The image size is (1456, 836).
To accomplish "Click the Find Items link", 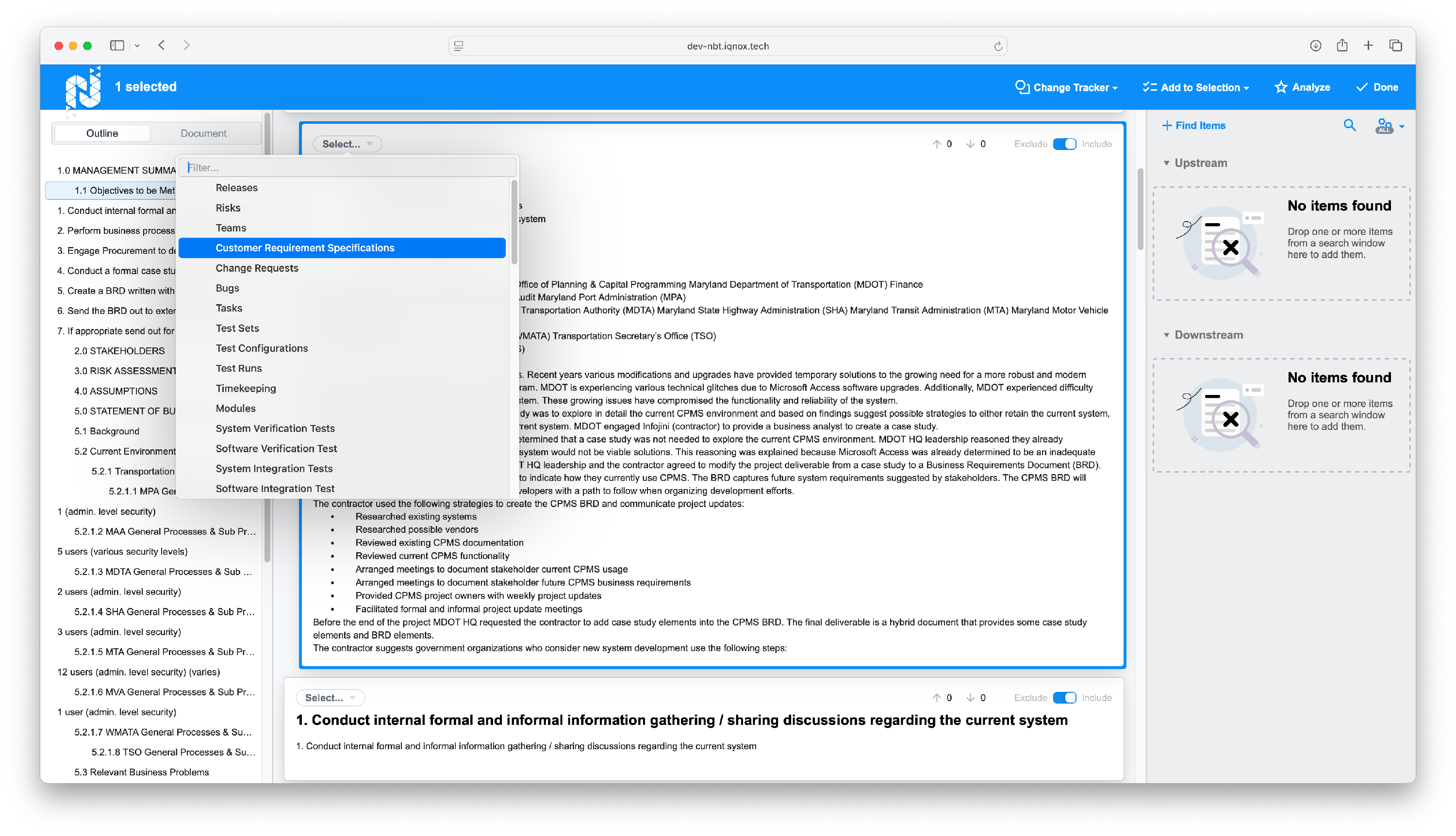I will pyautogui.click(x=1193, y=125).
